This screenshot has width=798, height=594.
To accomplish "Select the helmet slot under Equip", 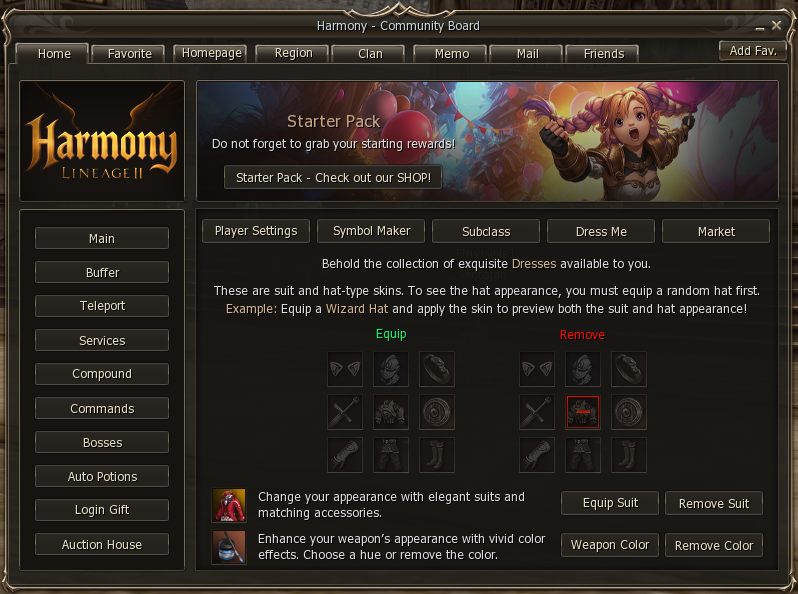I will point(390,369).
